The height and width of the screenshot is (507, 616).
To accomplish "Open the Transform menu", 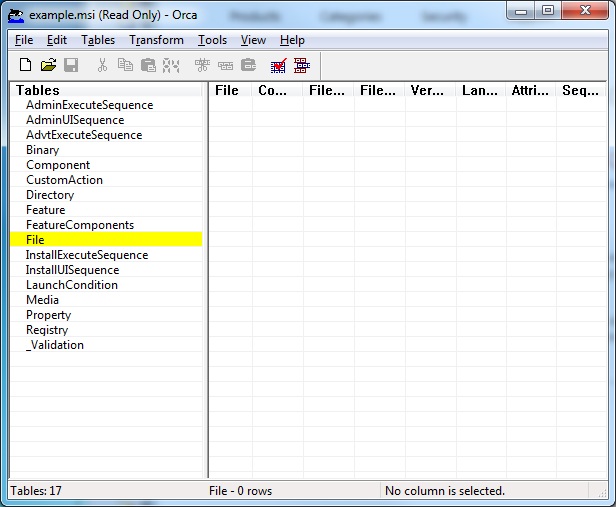I will (x=156, y=40).
